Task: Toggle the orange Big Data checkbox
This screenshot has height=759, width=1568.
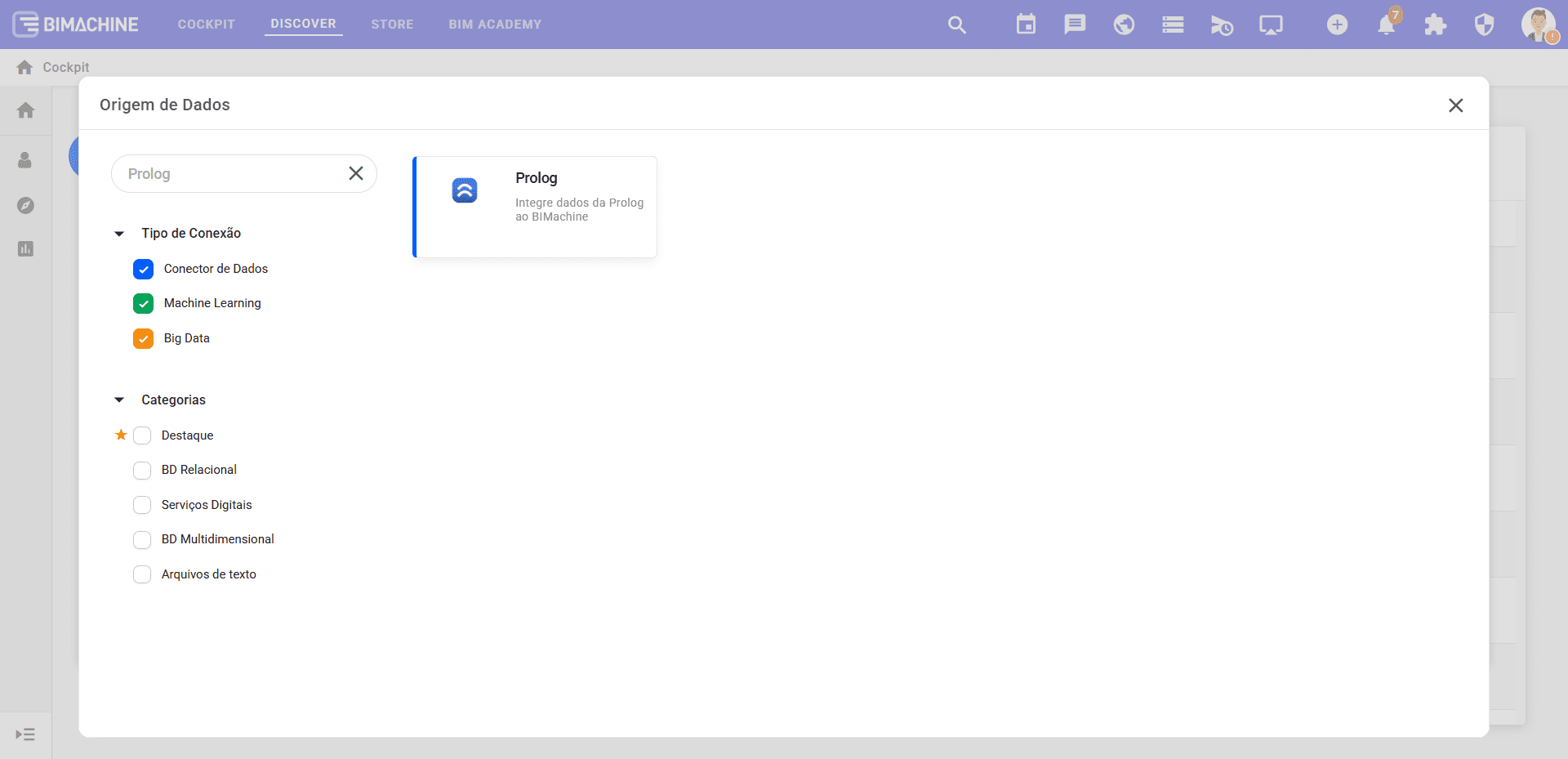Action: (144, 338)
